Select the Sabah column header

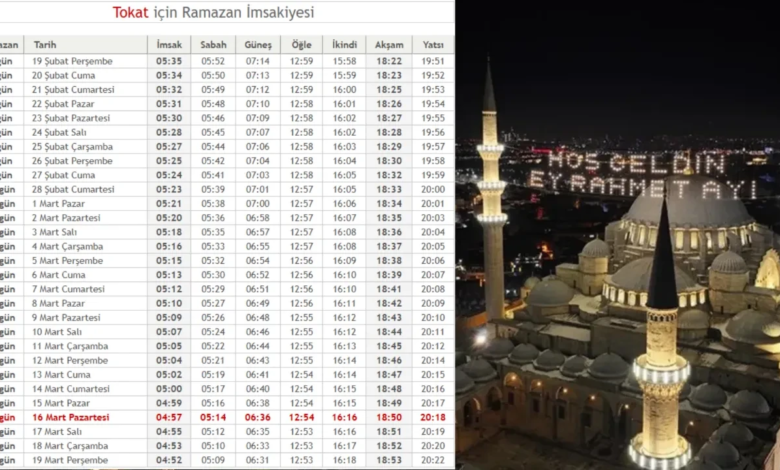click(x=213, y=45)
